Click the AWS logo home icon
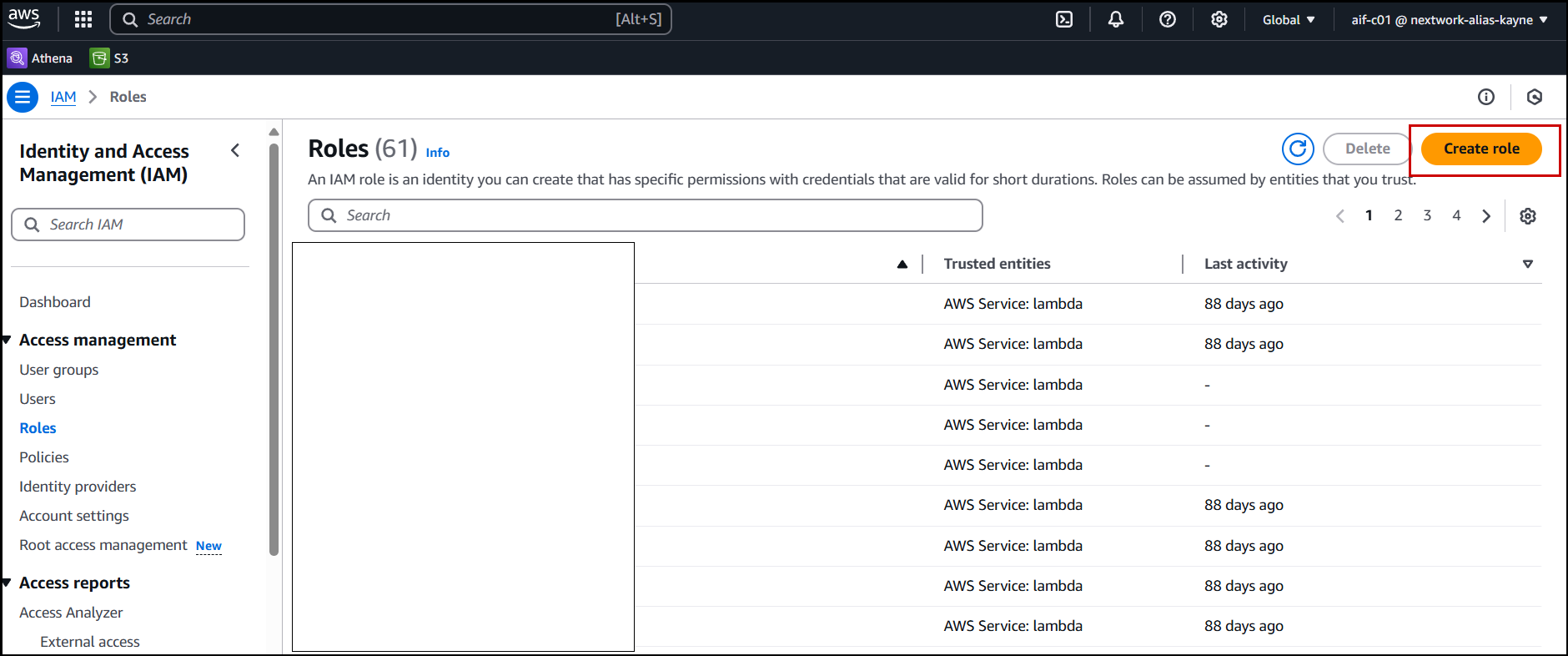Image resolution: width=1568 pixels, height=656 pixels. coord(24,18)
